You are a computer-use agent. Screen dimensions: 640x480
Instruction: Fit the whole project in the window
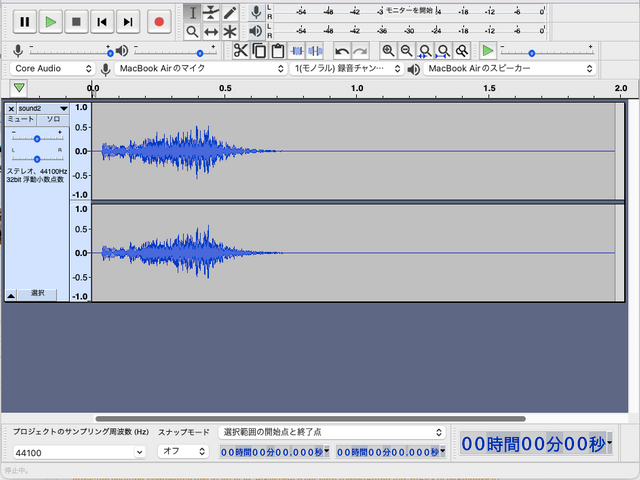tap(443, 51)
